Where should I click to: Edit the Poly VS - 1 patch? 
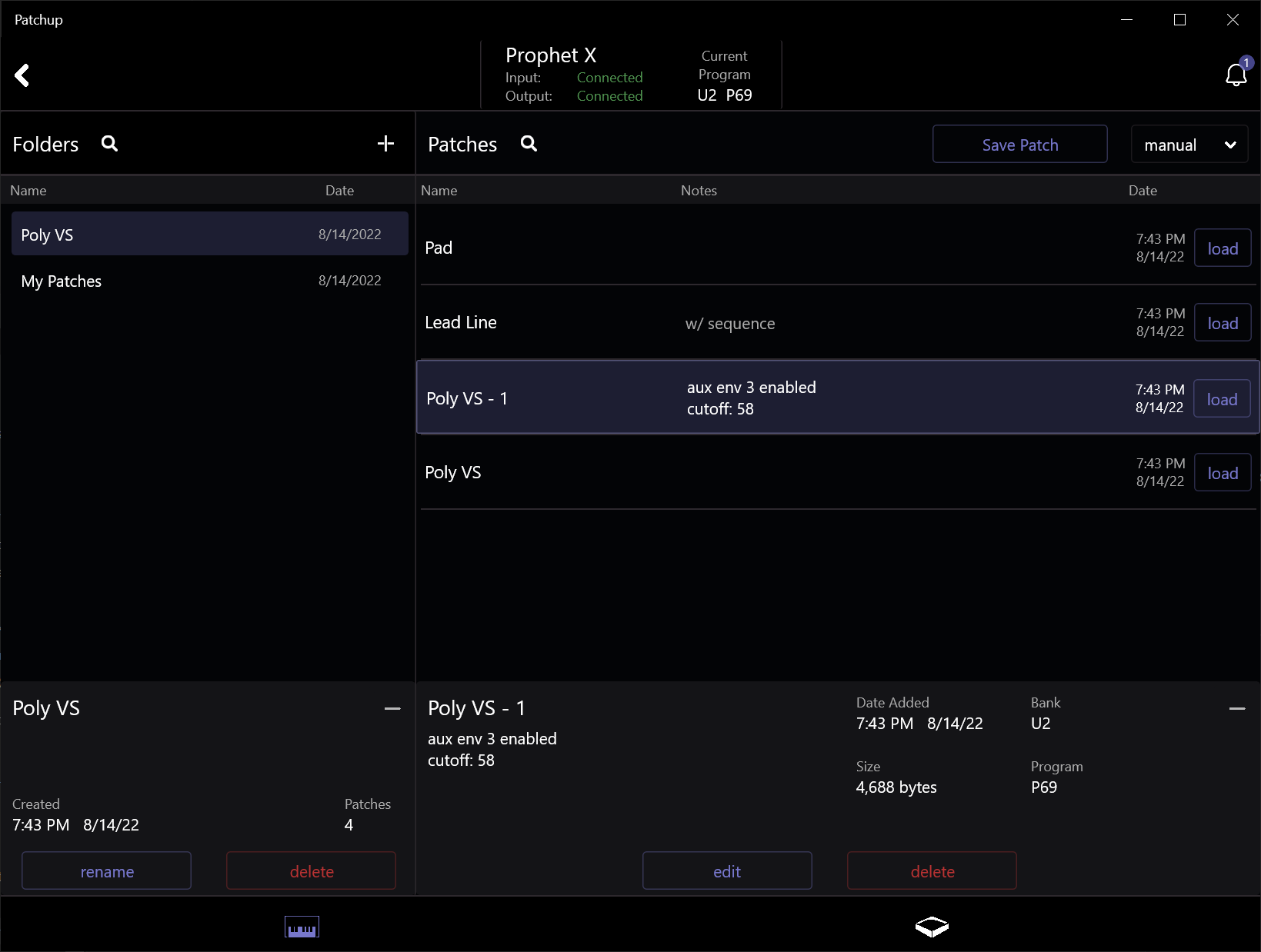pos(727,871)
